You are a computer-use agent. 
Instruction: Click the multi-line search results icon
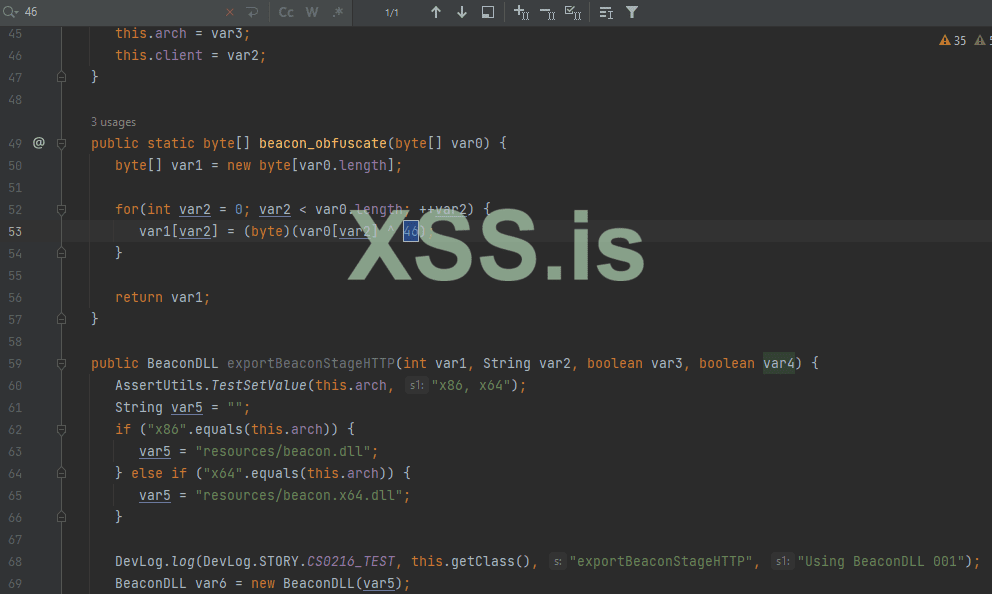(606, 12)
